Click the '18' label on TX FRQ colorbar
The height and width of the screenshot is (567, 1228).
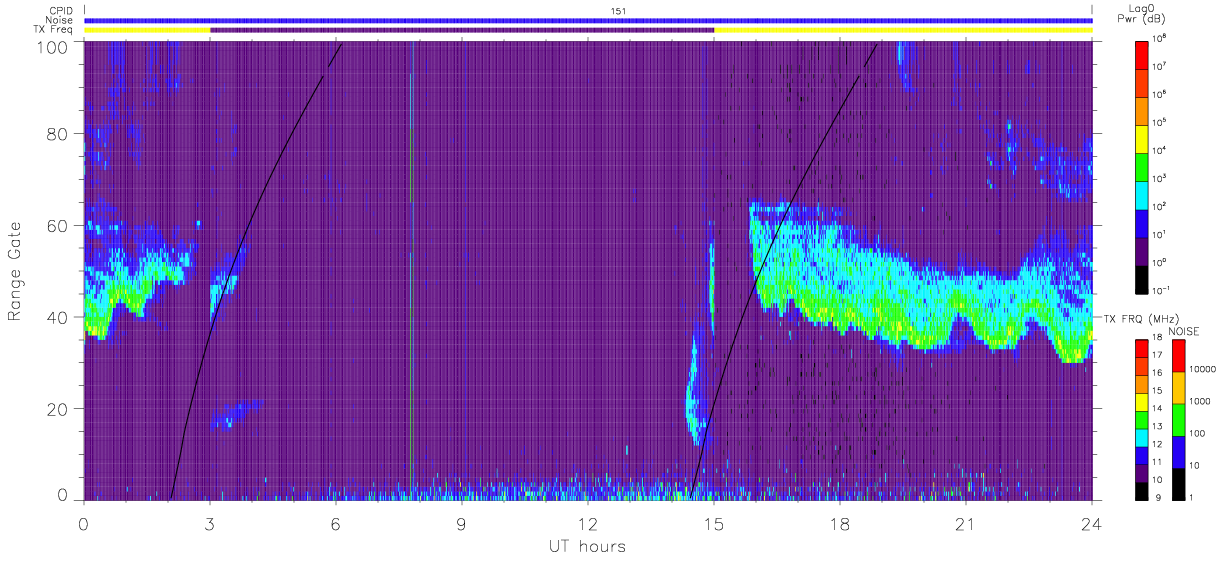1158,339
